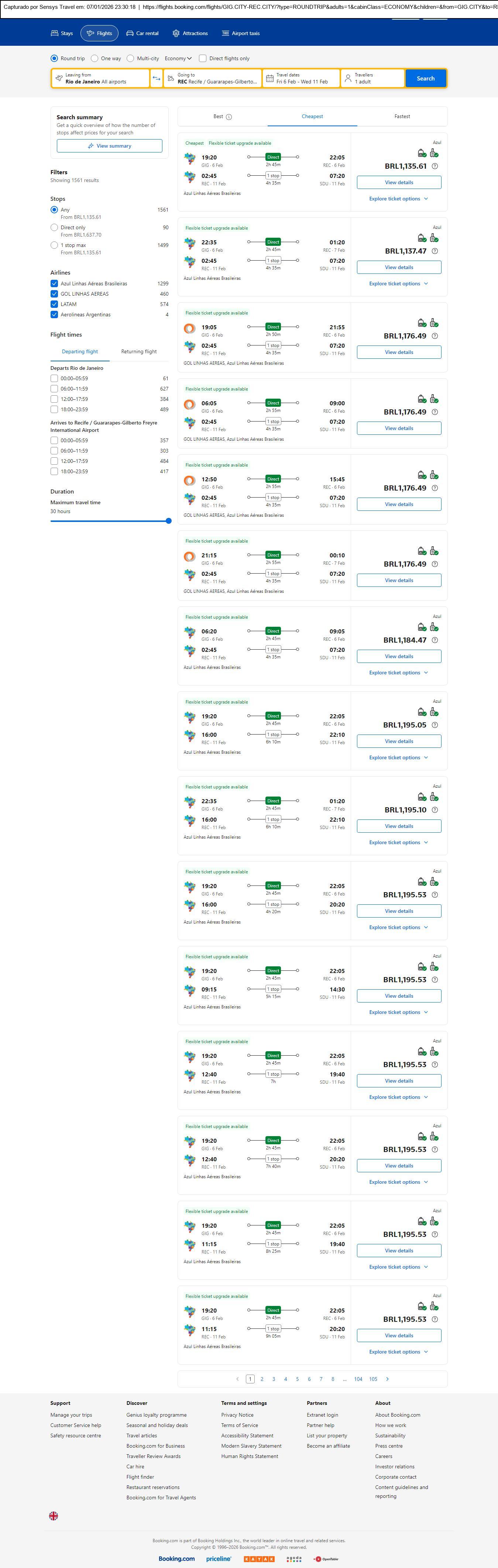Switch to the Fastest sorting tab
The image size is (498, 1568).
tap(402, 116)
